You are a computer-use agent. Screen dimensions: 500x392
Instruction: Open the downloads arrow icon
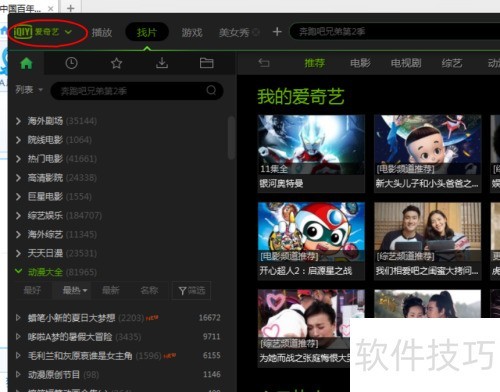(x=162, y=63)
